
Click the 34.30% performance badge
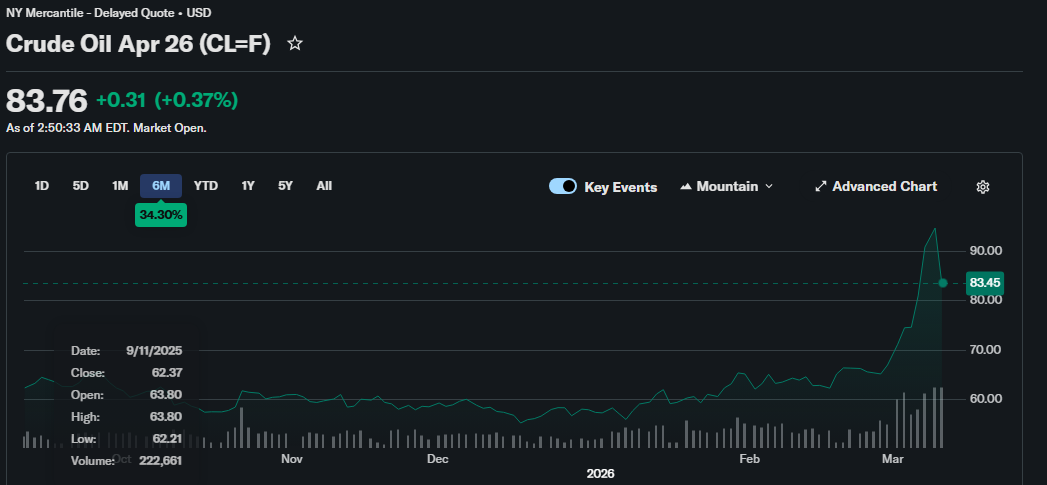[161, 215]
